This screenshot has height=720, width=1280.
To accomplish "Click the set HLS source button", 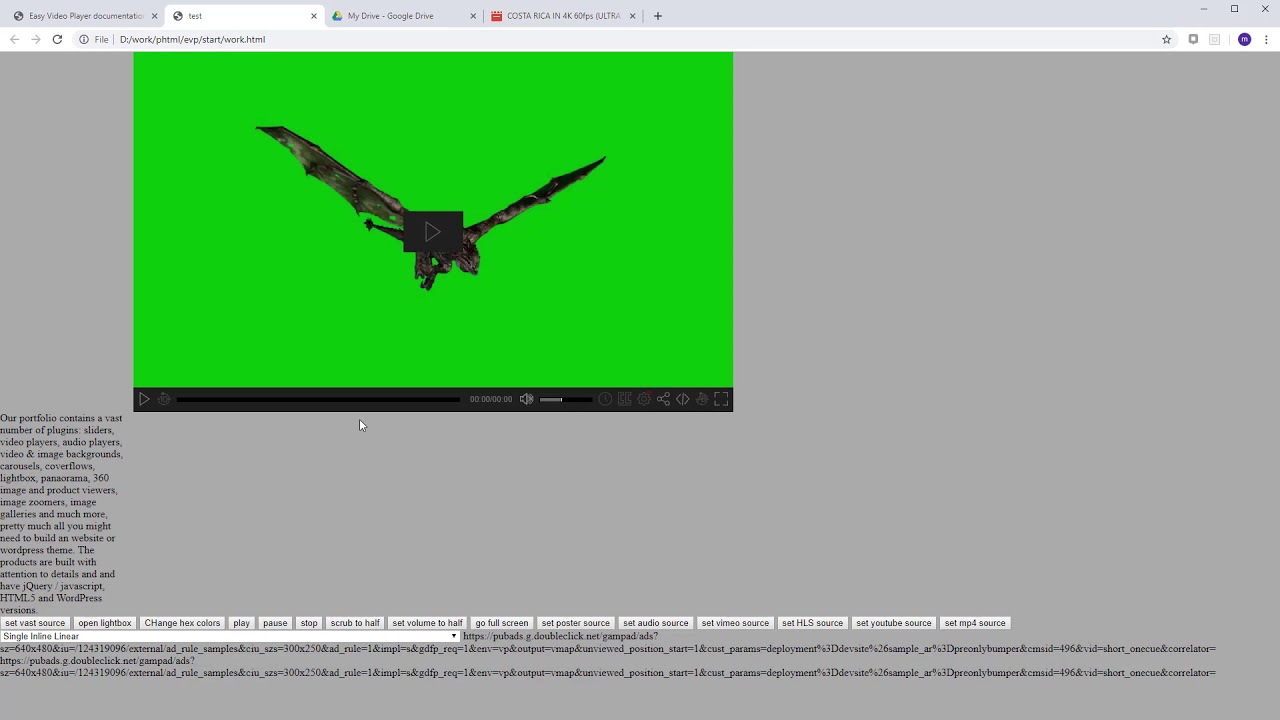I will pos(812,623).
